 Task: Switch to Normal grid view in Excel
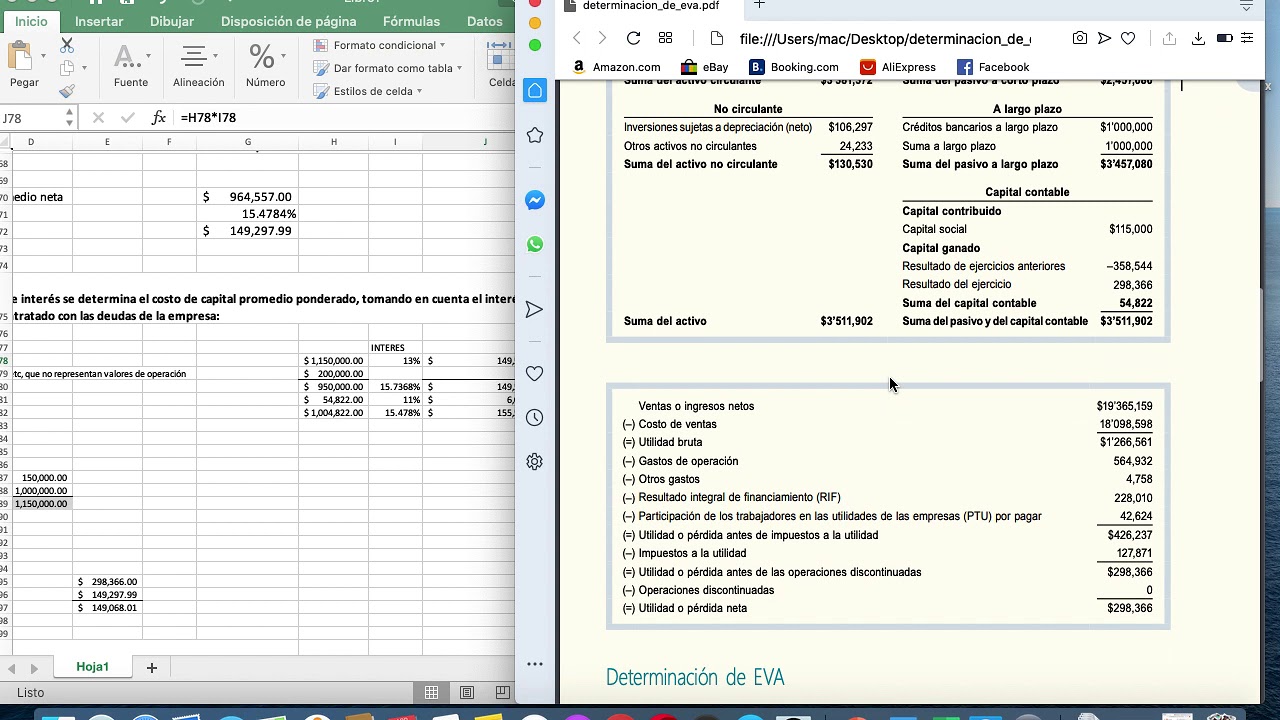coord(431,692)
